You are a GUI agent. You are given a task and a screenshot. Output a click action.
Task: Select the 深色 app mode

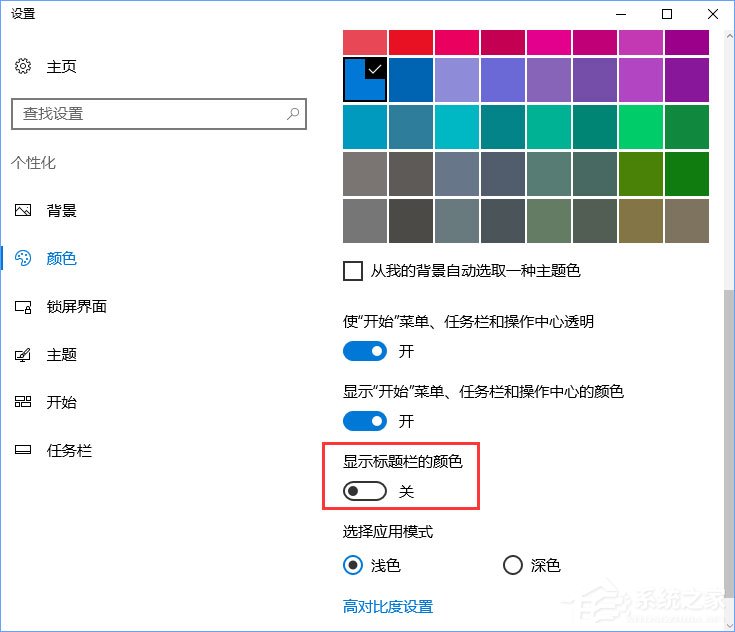pyautogui.click(x=513, y=566)
